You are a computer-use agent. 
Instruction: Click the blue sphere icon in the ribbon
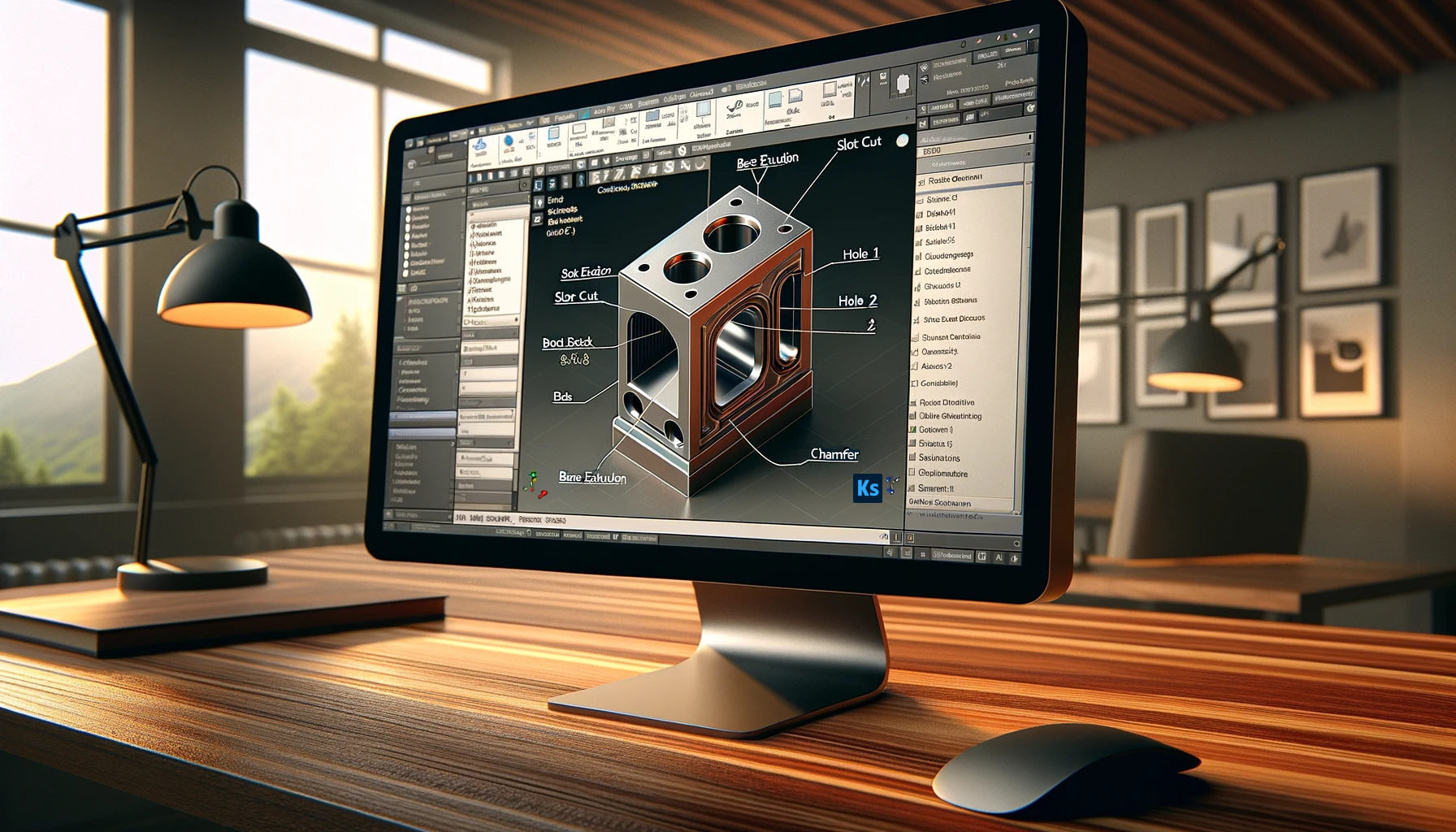point(509,141)
